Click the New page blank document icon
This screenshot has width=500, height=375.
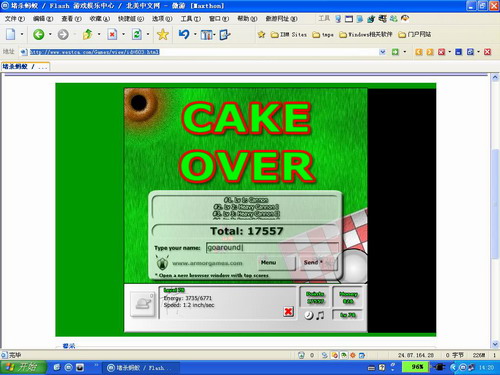click(x=11, y=34)
